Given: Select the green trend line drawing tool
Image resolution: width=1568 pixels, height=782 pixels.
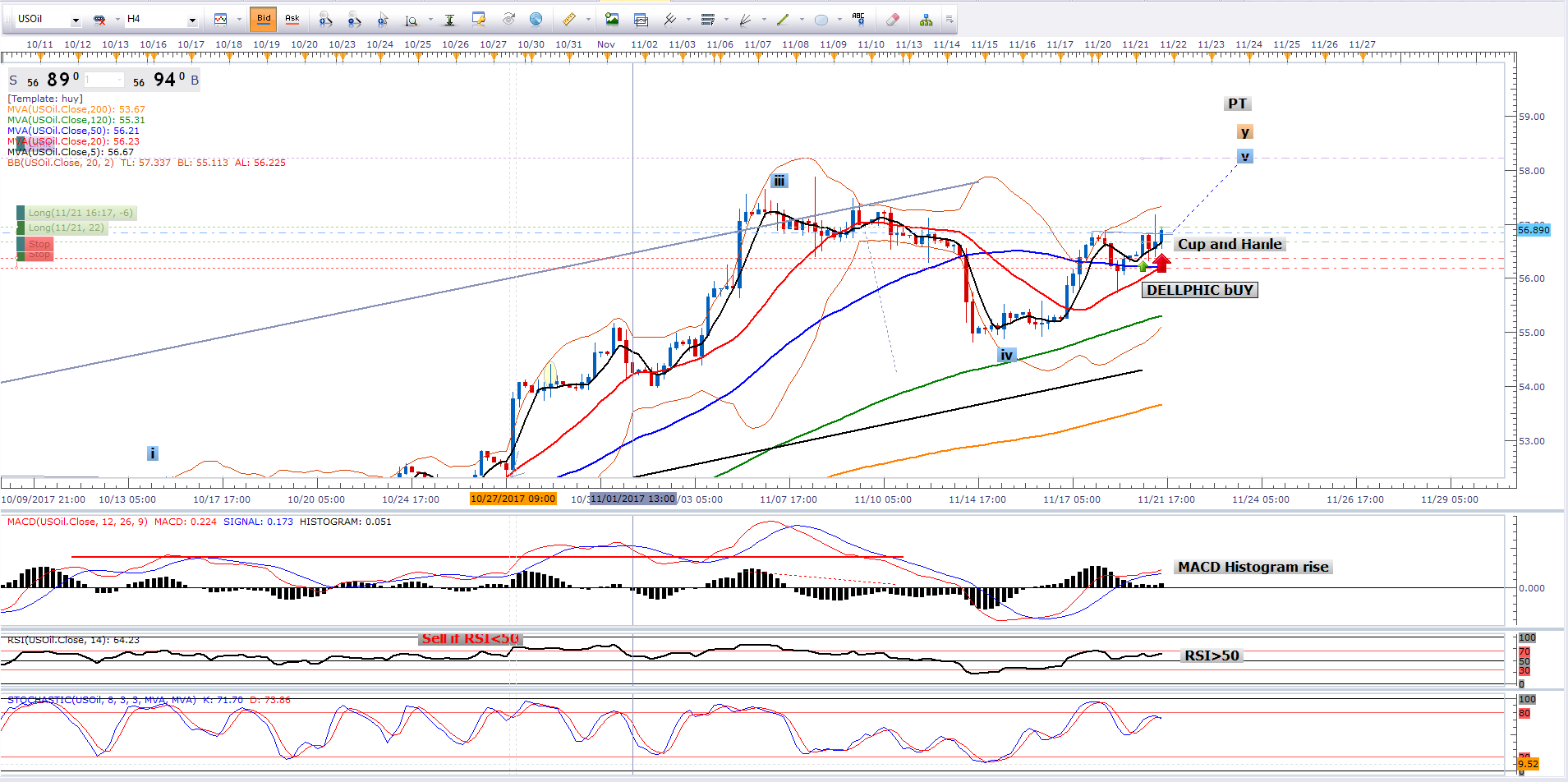Looking at the screenshot, I should (782, 19).
